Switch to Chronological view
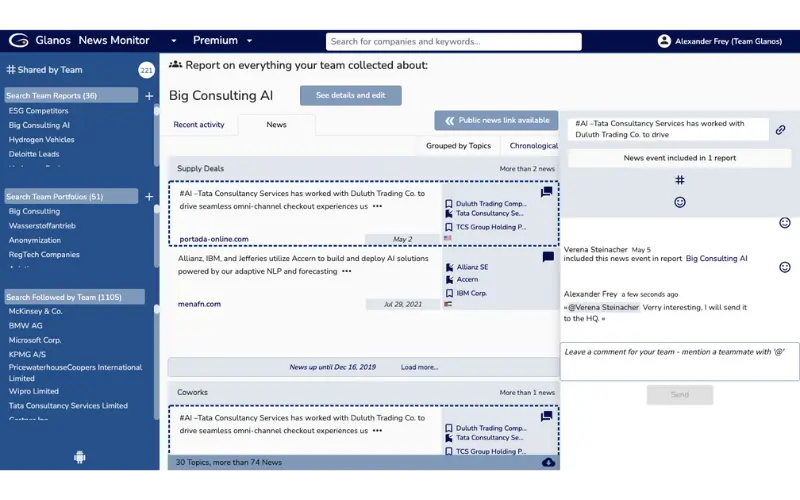The width and height of the screenshot is (800, 500). pos(534,146)
